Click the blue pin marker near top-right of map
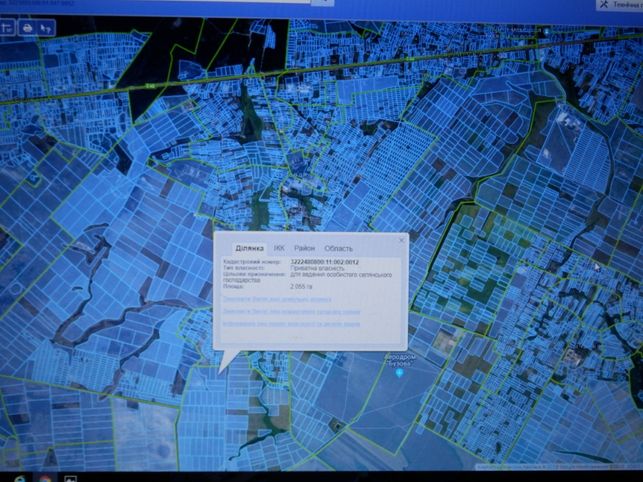The width and height of the screenshot is (643, 482). pos(547,31)
